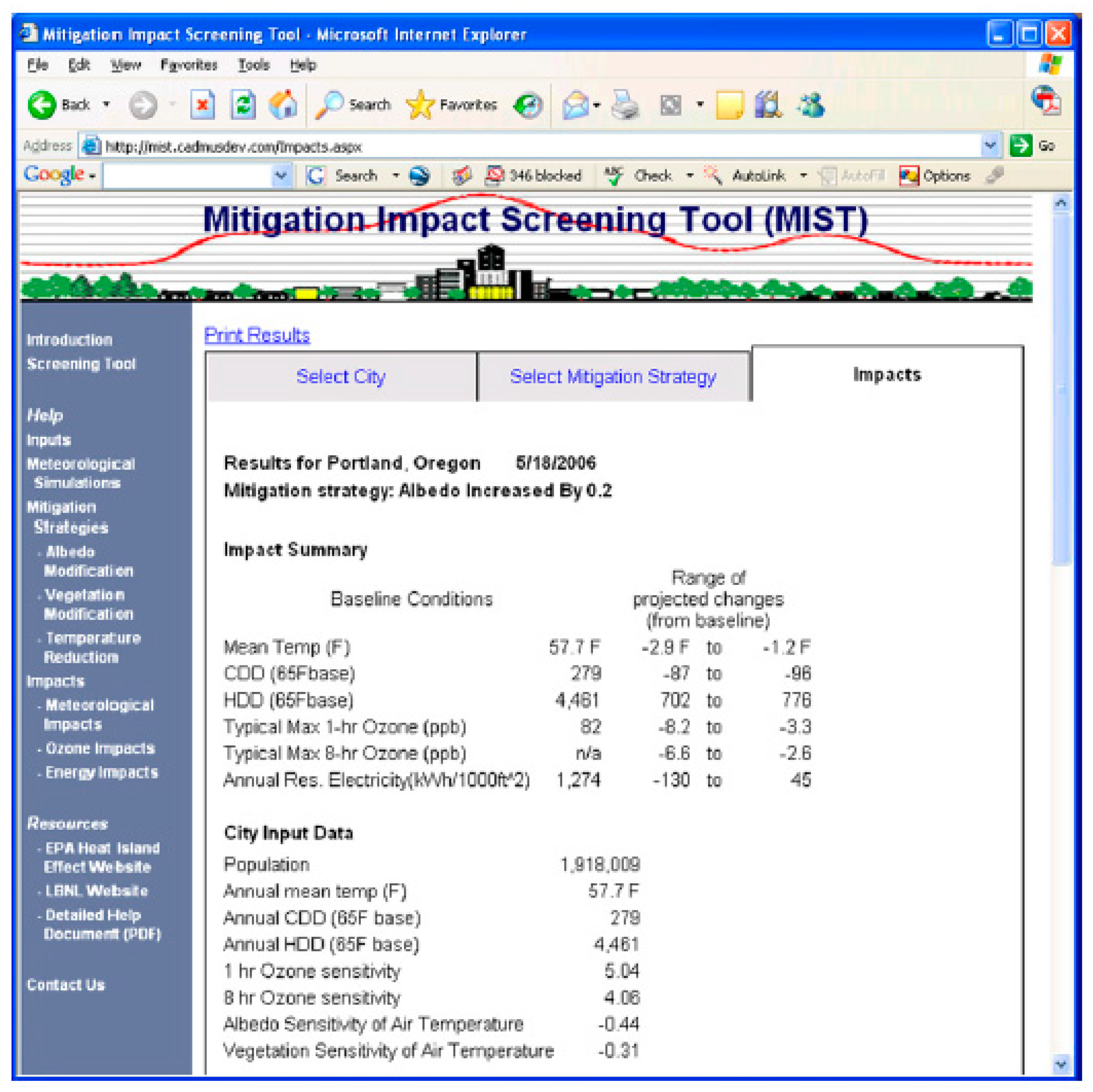Open the Mail envelope icon
The width and height of the screenshot is (1093, 1092).
pyautogui.click(x=575, y=106)
